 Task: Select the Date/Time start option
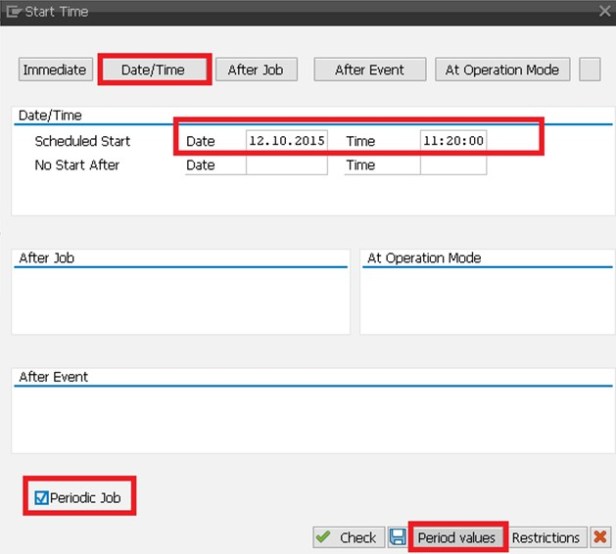click(x=153, y=70)
